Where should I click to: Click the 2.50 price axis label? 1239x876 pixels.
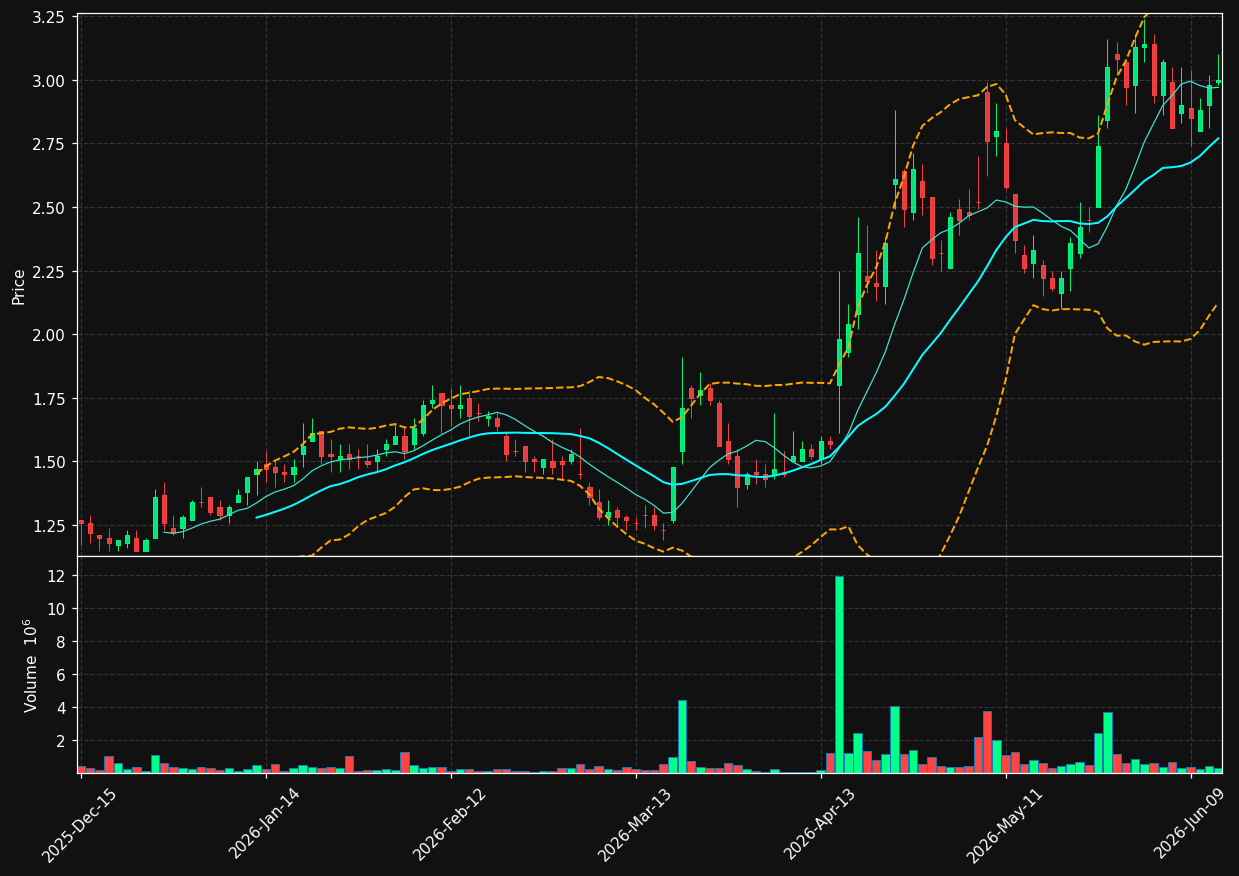49,208
